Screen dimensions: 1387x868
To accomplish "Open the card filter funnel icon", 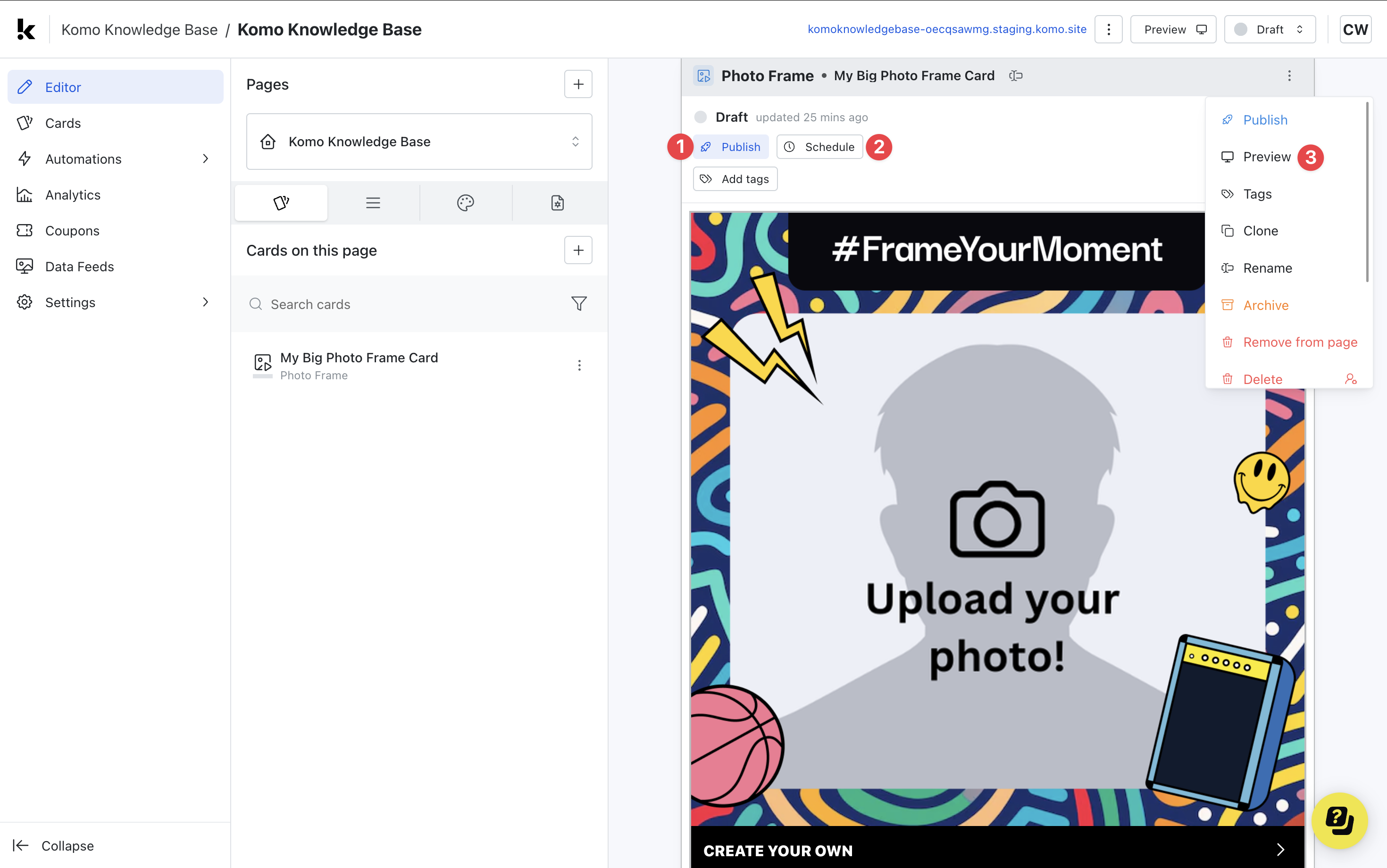I will (579, 304).
